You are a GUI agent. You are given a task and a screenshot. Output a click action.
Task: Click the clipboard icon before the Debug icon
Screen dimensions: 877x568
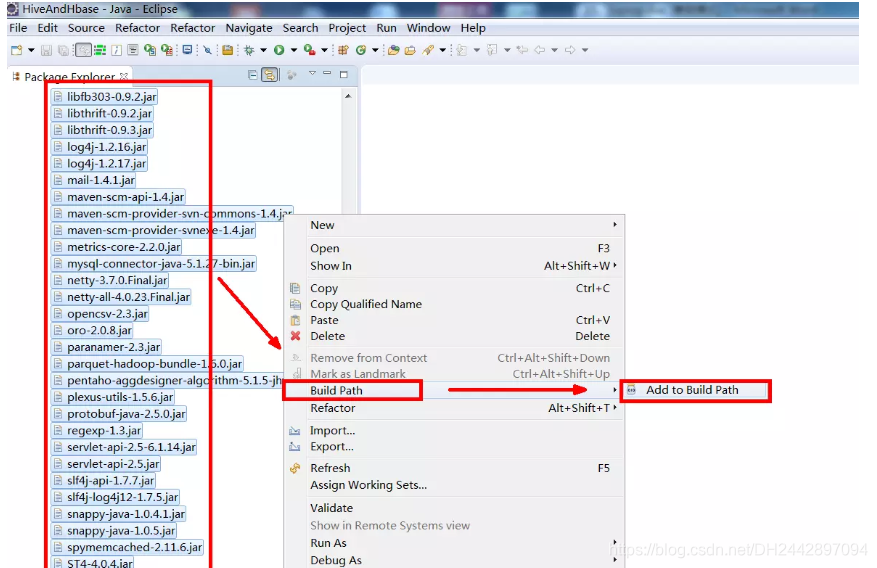(228, 50)
